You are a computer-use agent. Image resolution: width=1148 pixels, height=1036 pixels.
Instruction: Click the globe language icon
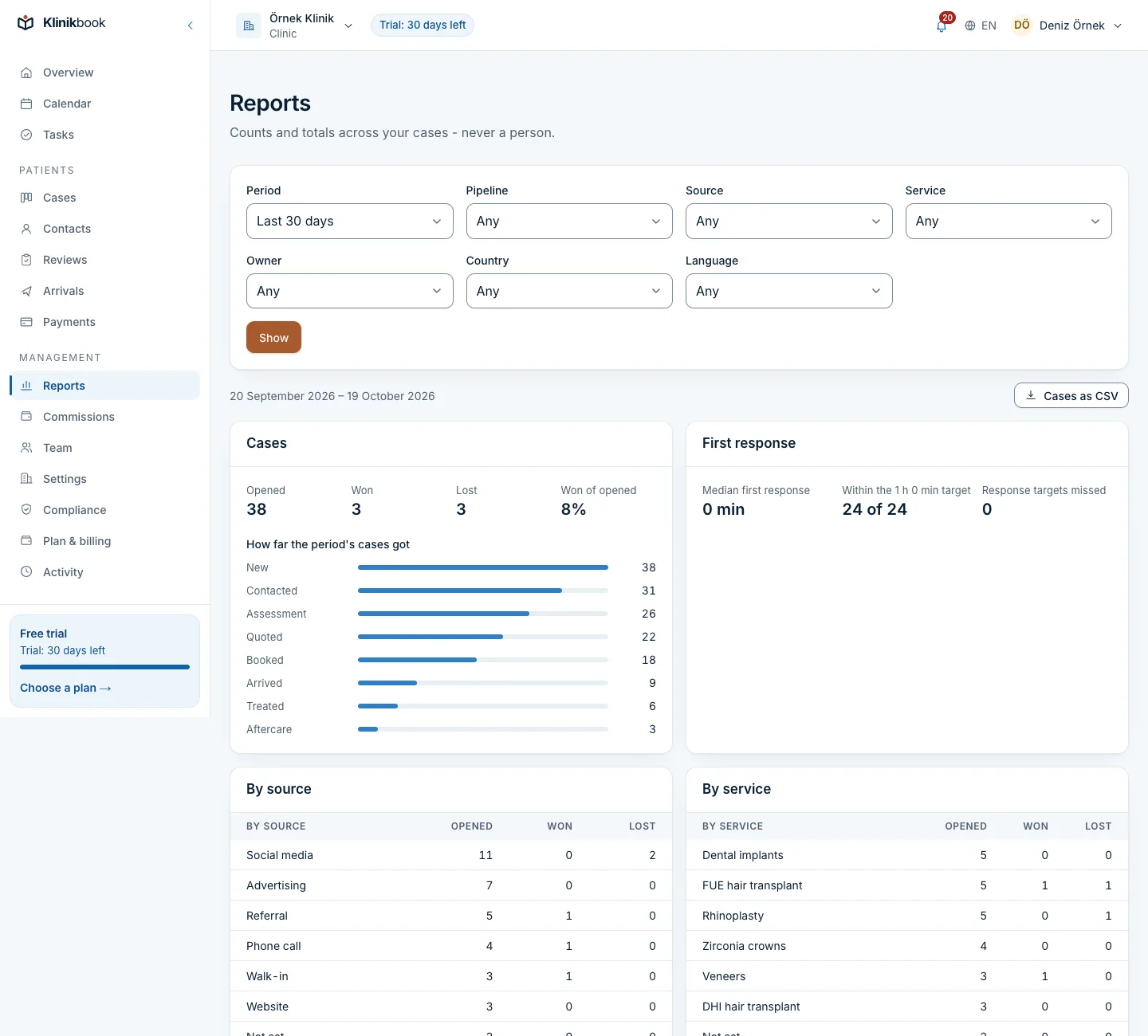(x=970, y=26)
